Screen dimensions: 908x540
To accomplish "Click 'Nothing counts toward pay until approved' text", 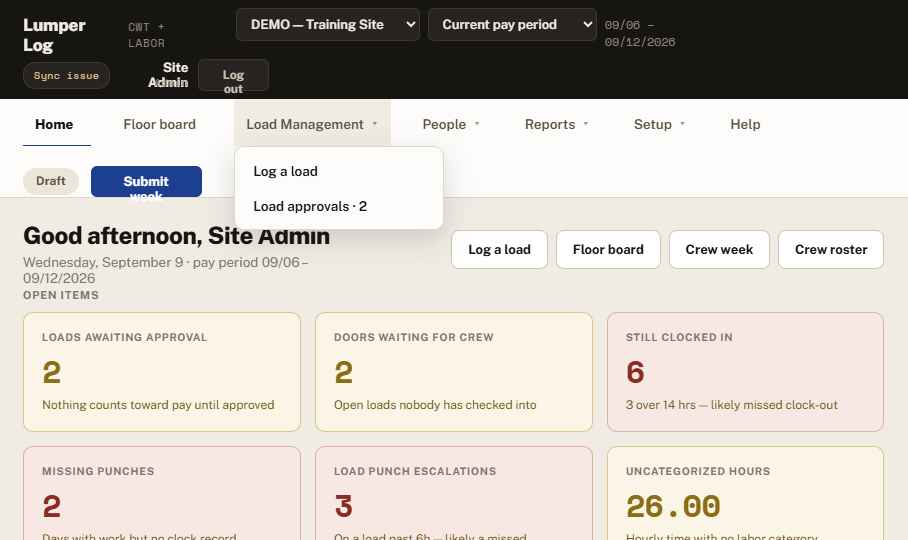I will point(158,405).
